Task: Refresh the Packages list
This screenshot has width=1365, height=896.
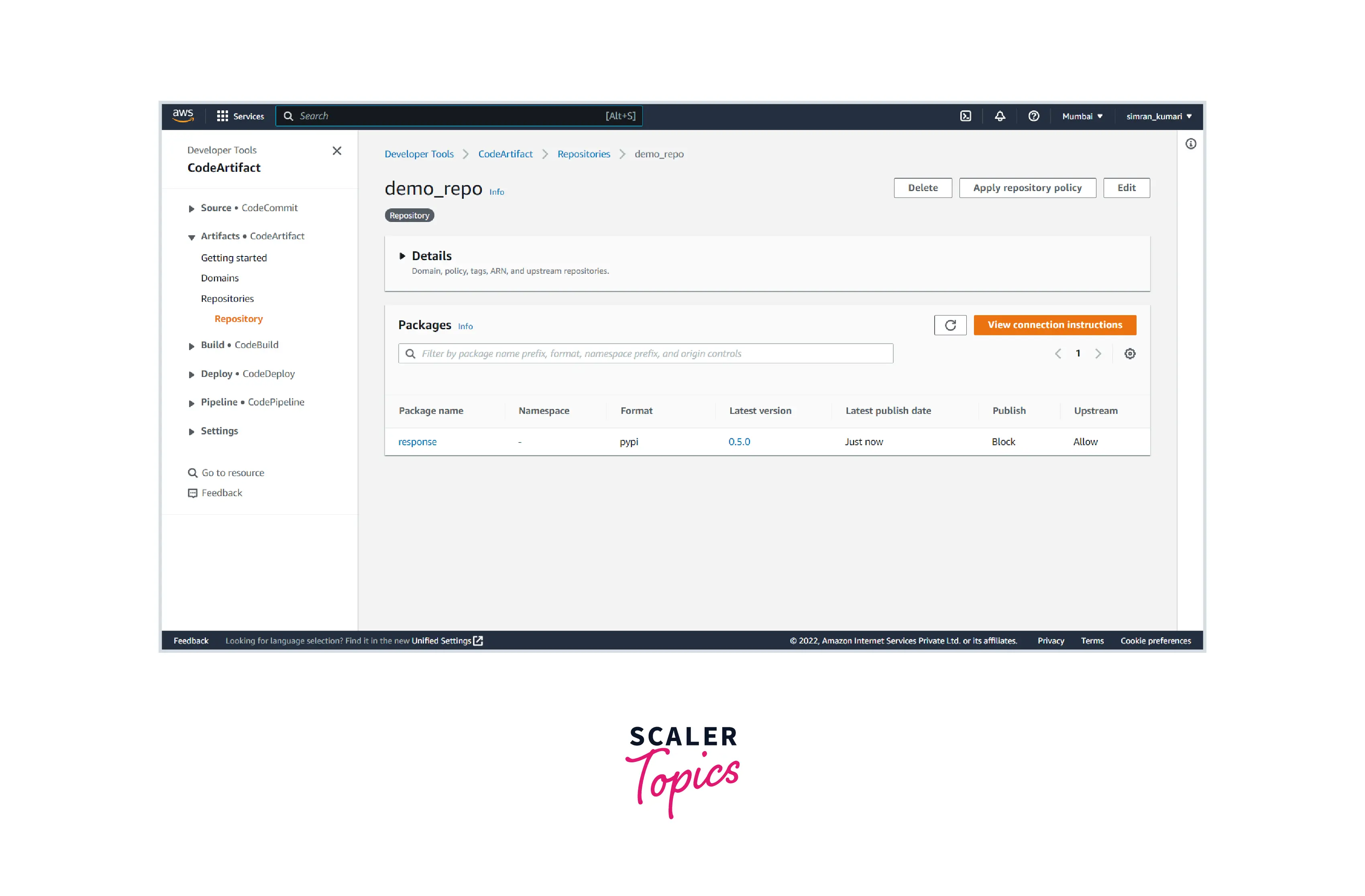Action: coord(950,325)
